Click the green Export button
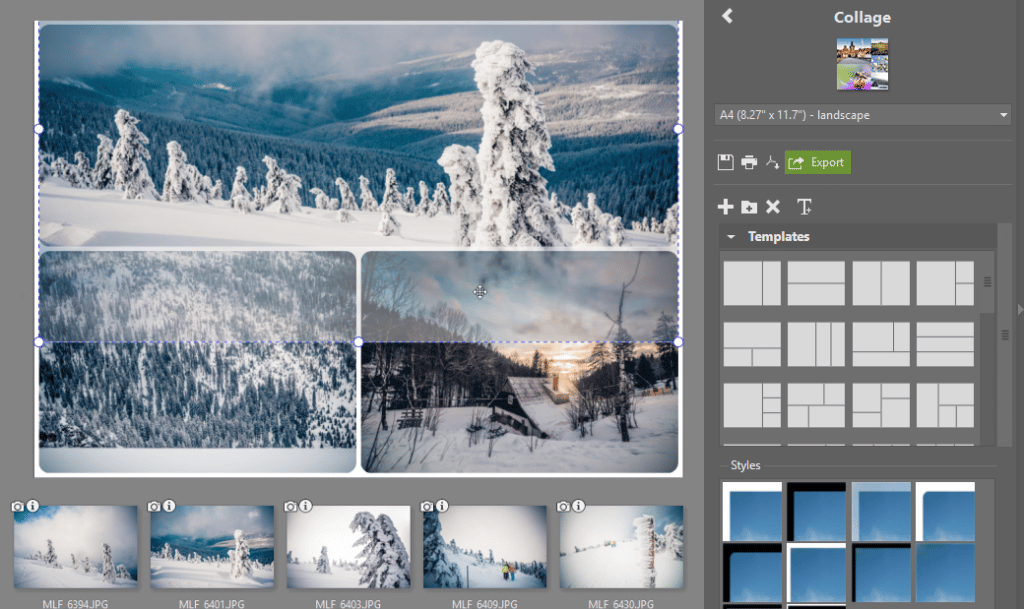This screenshot has height=609, width=1024. pyautogui.click(x=818, y=162)
